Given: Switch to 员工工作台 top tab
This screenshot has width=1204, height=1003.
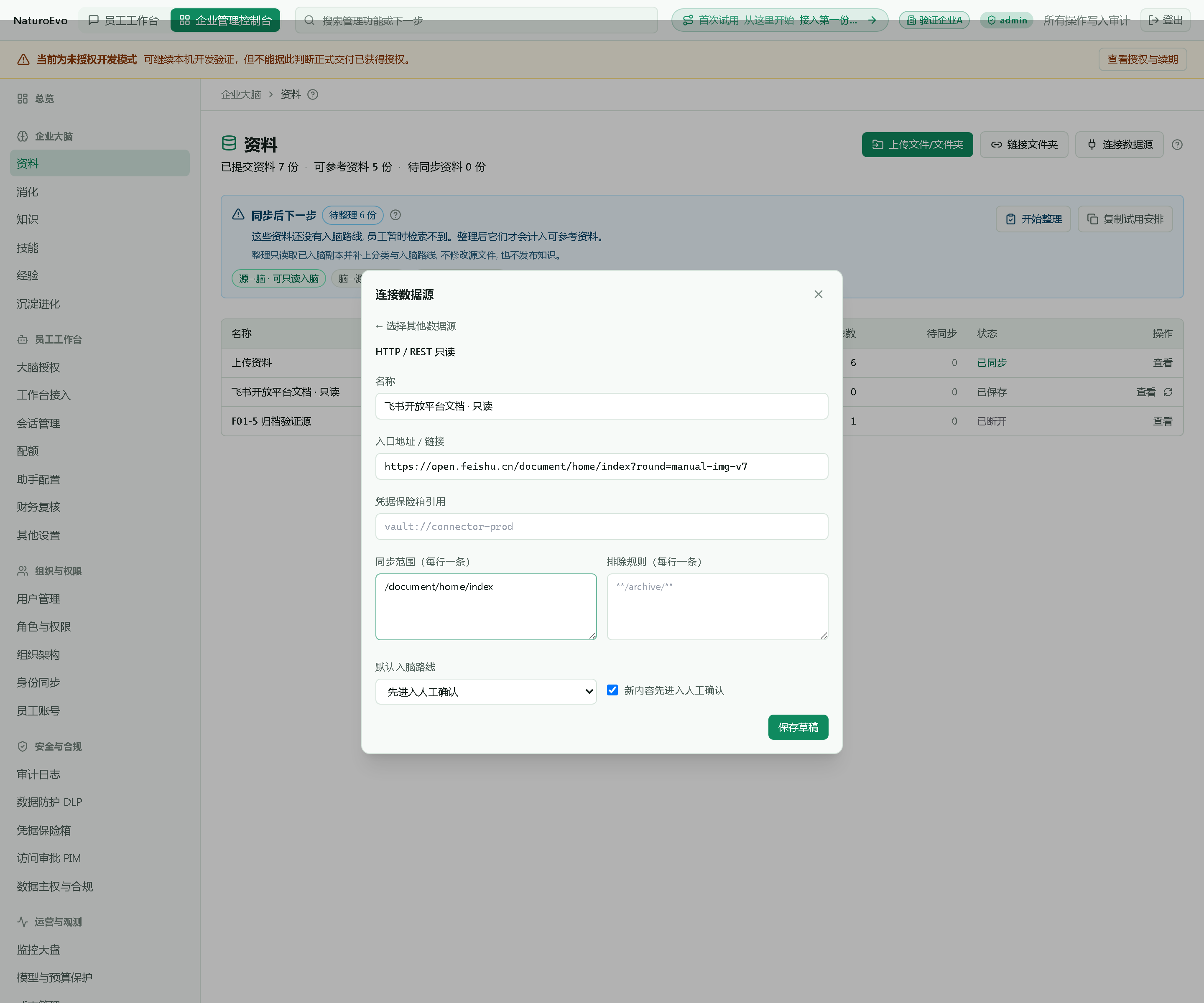Looking at the screenshot, I should click(124, 20).
